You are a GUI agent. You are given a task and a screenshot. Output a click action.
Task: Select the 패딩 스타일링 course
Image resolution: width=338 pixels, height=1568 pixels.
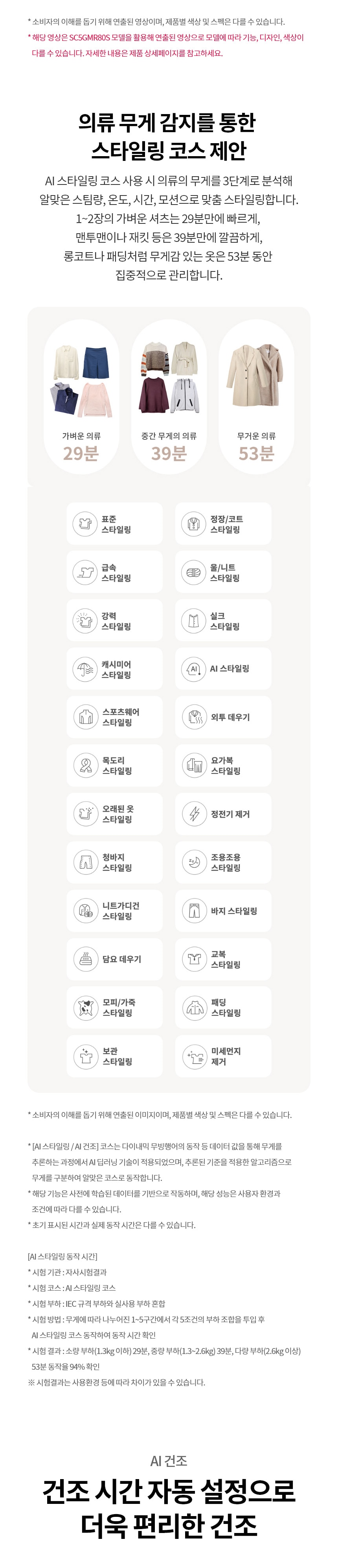pyautogui.click(x=223, y=1007)
